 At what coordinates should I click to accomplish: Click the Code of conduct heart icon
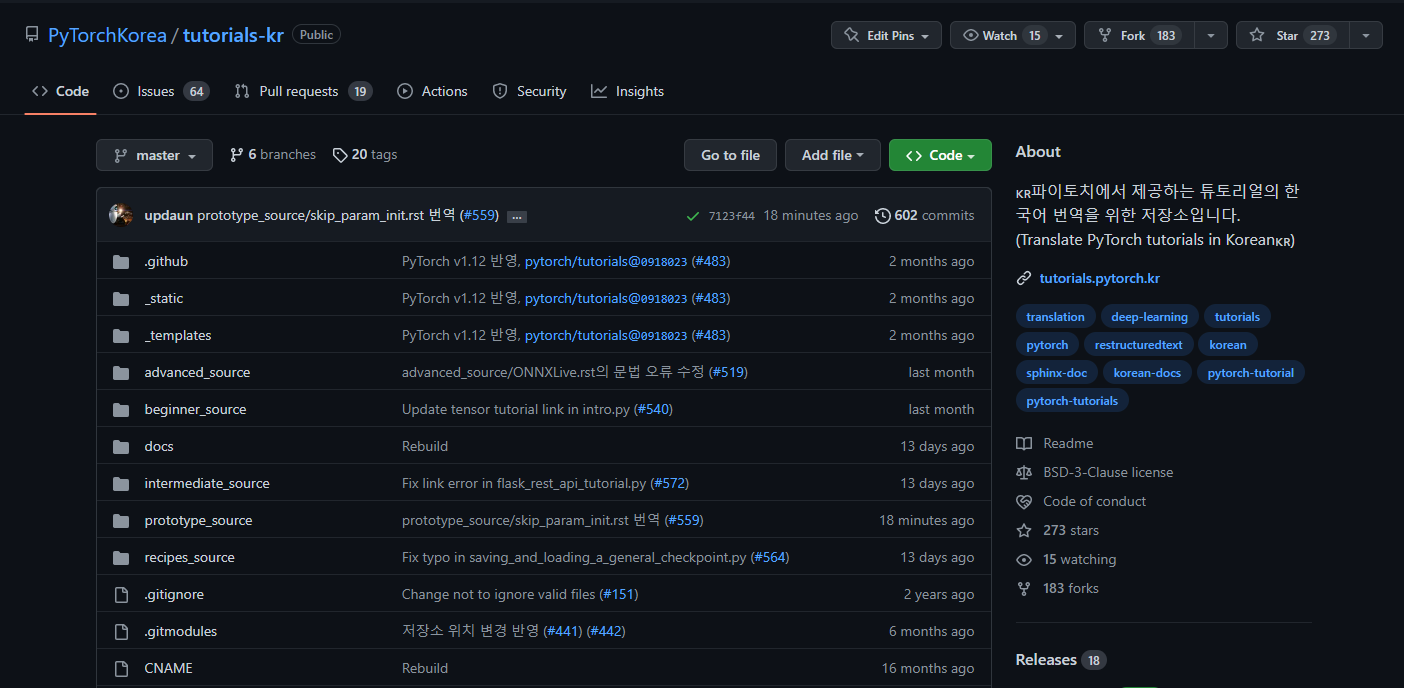1023,501
